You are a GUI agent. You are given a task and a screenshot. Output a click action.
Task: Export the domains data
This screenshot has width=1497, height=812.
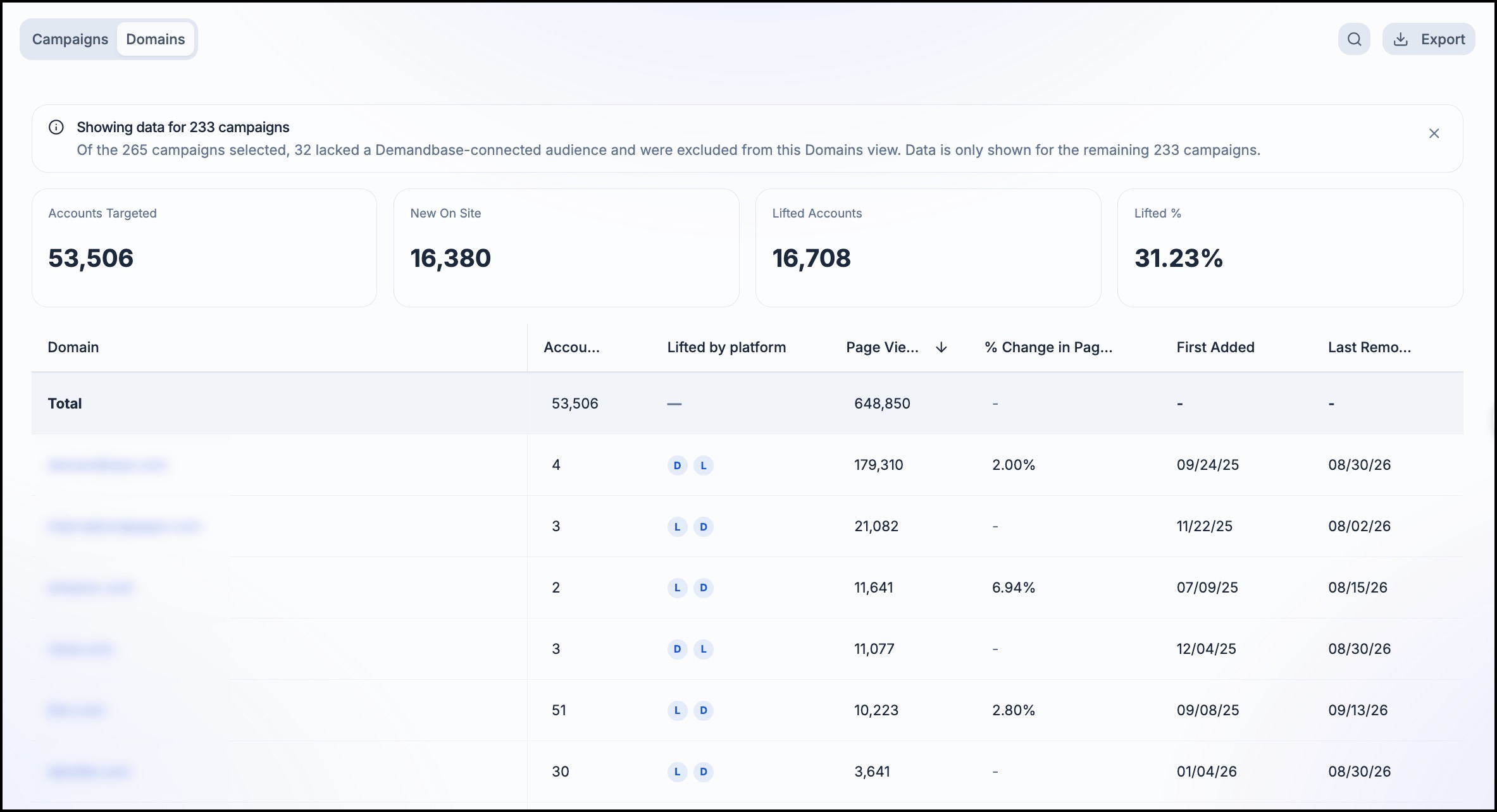coord(1429,39)
